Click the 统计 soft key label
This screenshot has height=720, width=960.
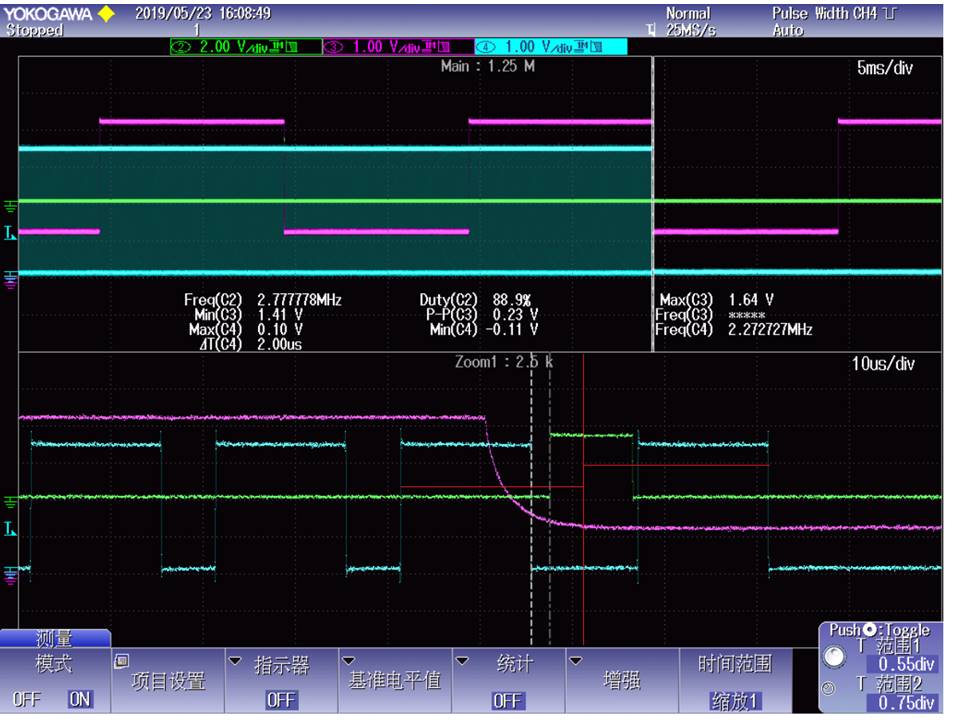click(514, 664)
